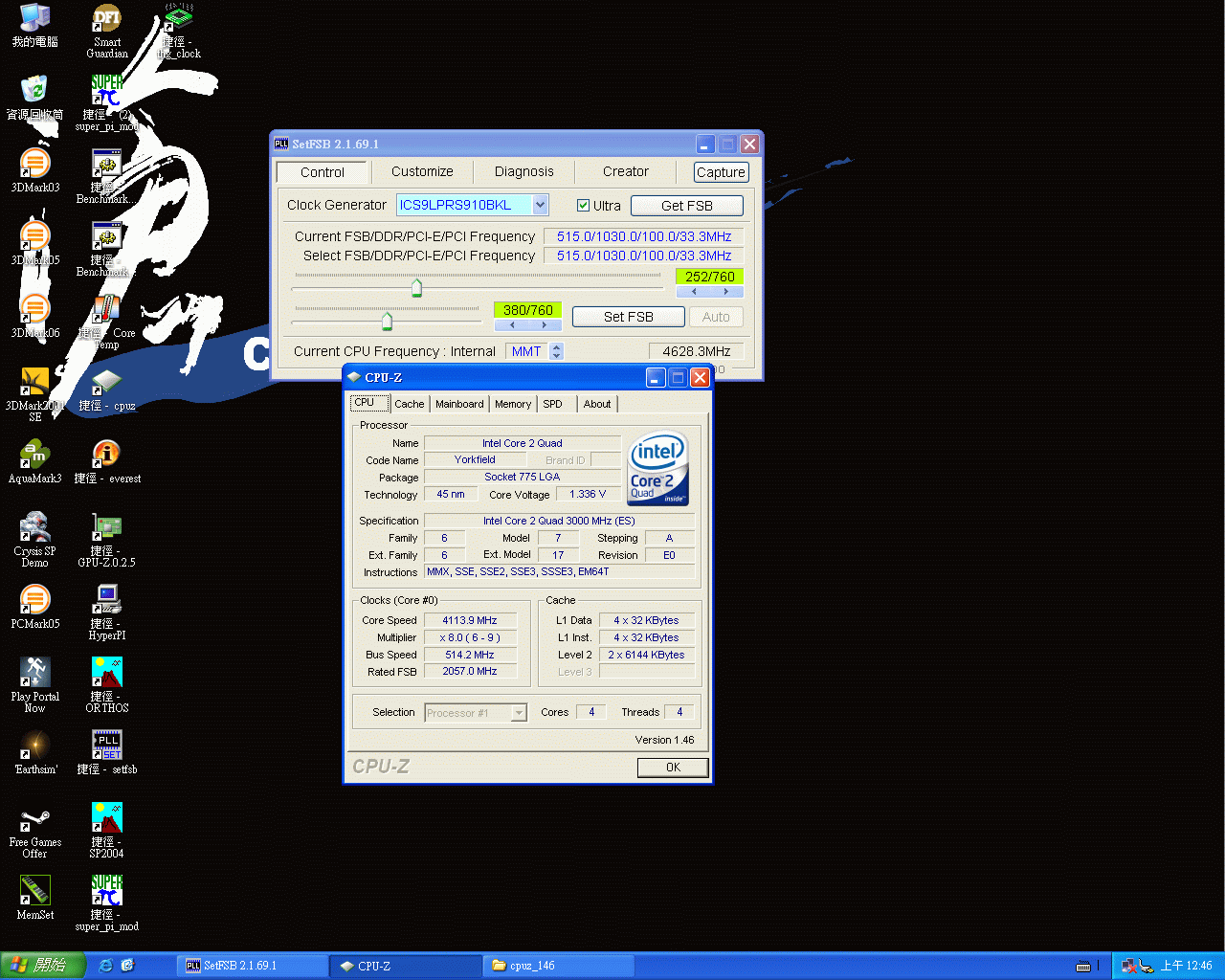Open the HyperPI shortcut icon
The width and height of the screenshot is (1225, 980).
tap(107, 612)
